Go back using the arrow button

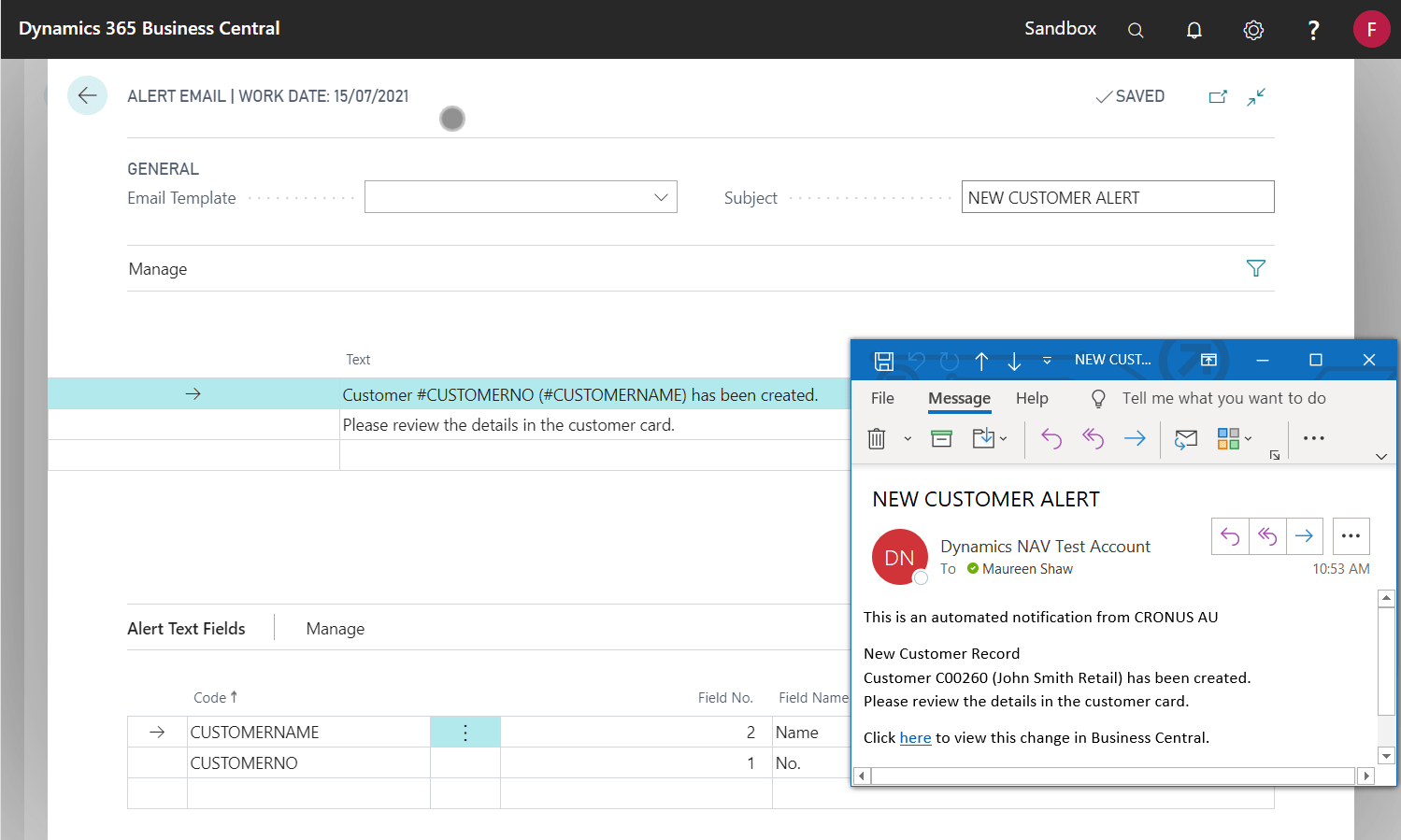click(x=87, y=95)
